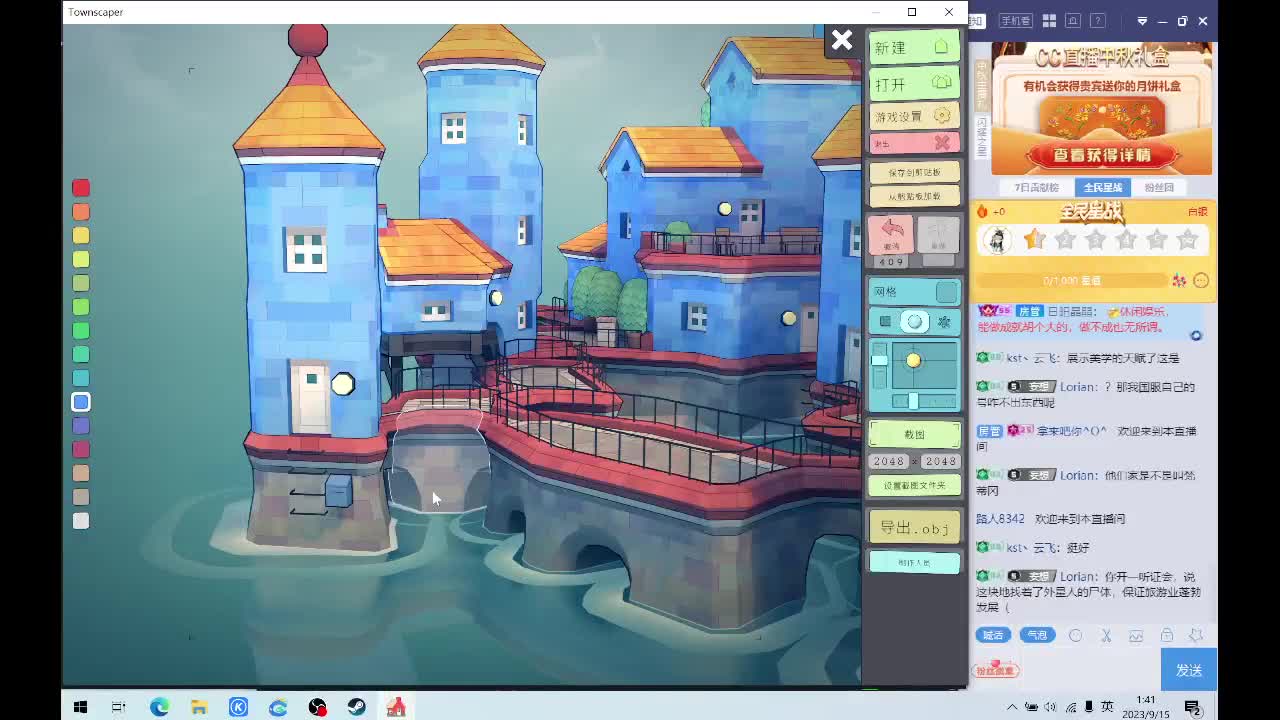Adjust the vertical sun elevation slider
The width and height of the screenshot is (1280, 720).
[879, 366]
